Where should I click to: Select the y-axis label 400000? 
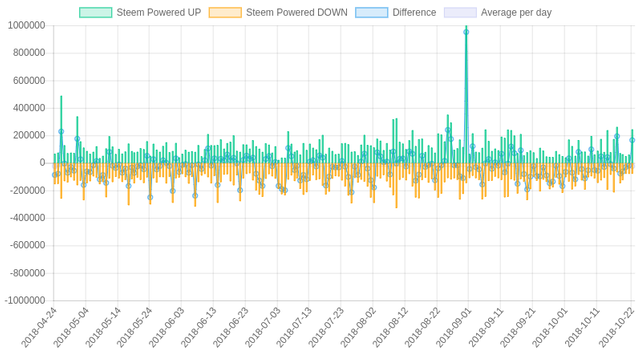tap(29, 108)
